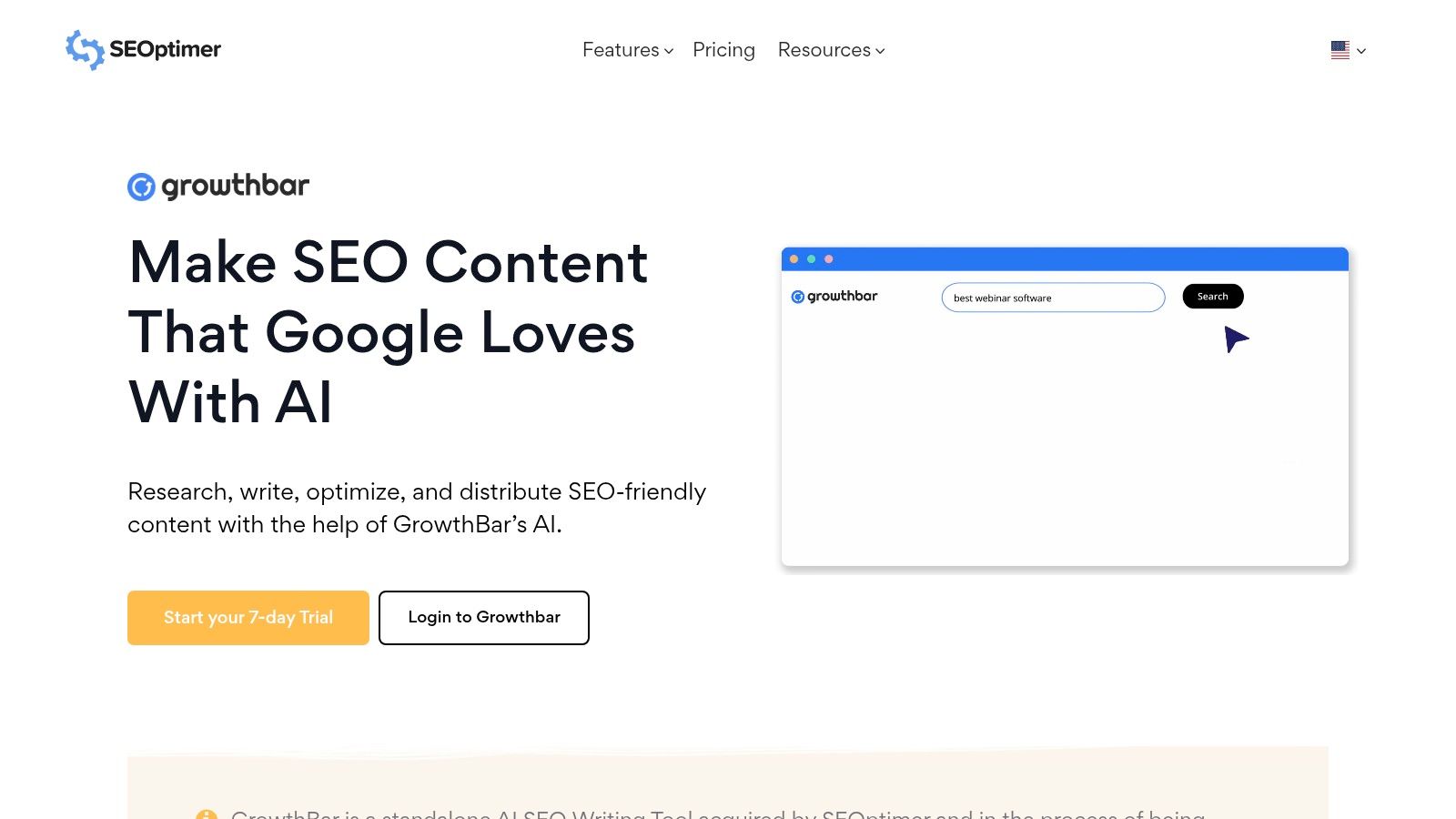
Task: Click the orange info icon in the notice banner
Action: coord(207,814)
